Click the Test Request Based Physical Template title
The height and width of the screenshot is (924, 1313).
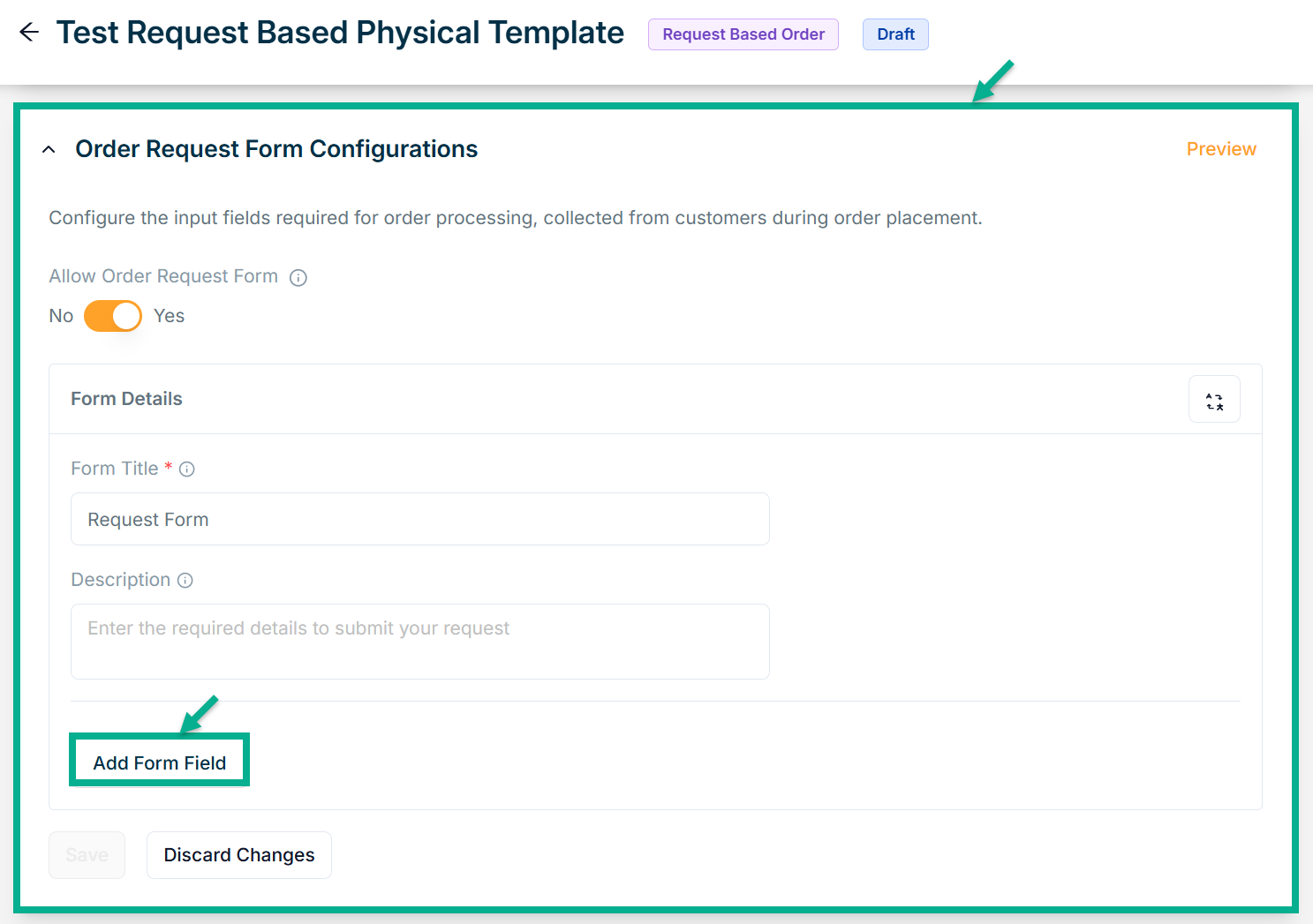[340, 33]
